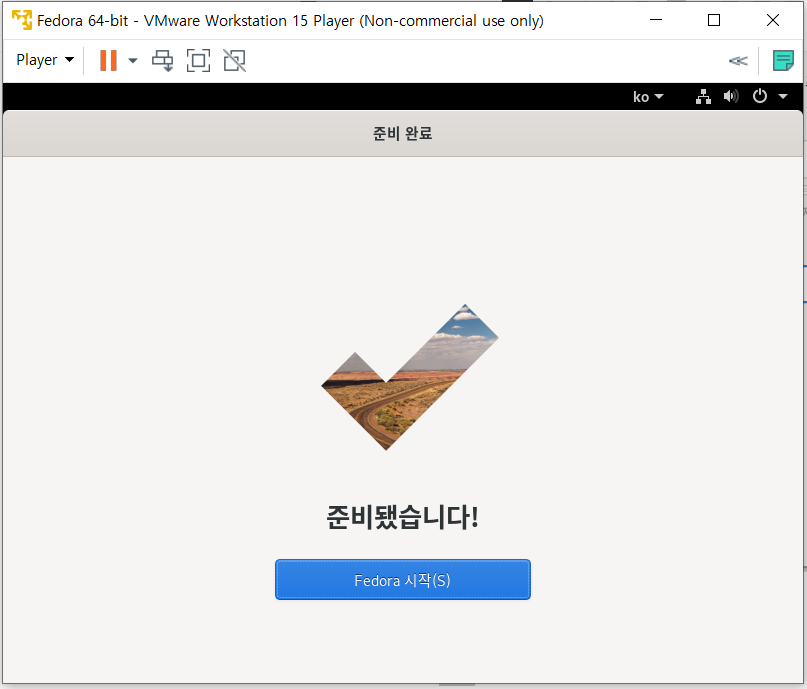
Task: Enter full screen mode
Action: pyautogui.click(x=198, y=61)
